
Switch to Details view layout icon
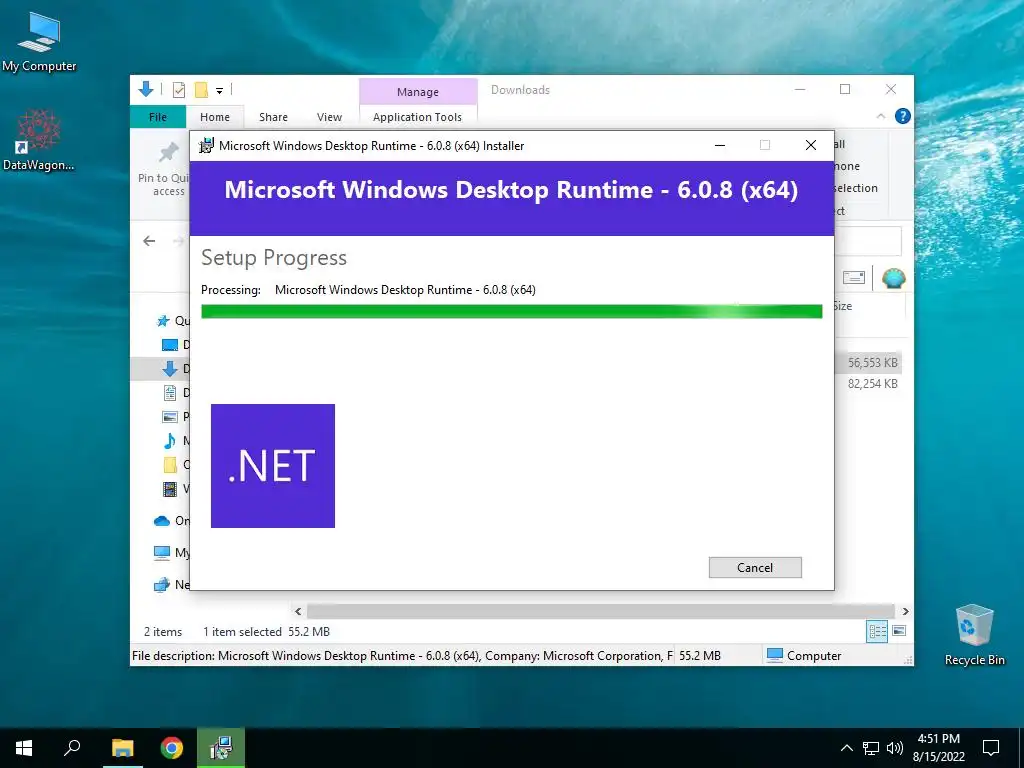pyautogui.click(x=877, y=631)
